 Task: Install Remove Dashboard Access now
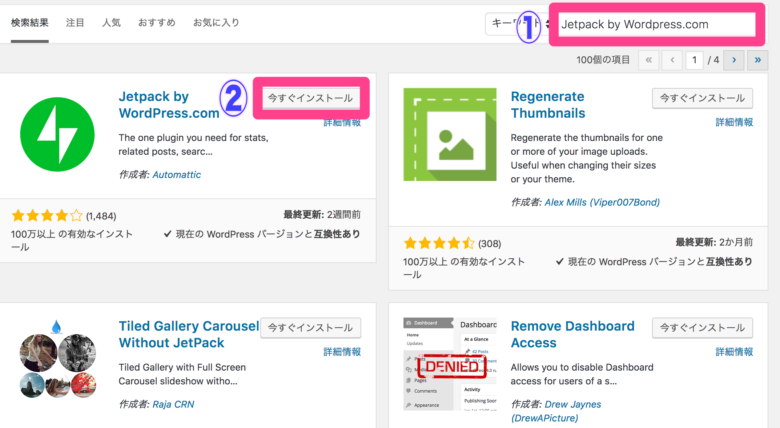pos(702,328)
